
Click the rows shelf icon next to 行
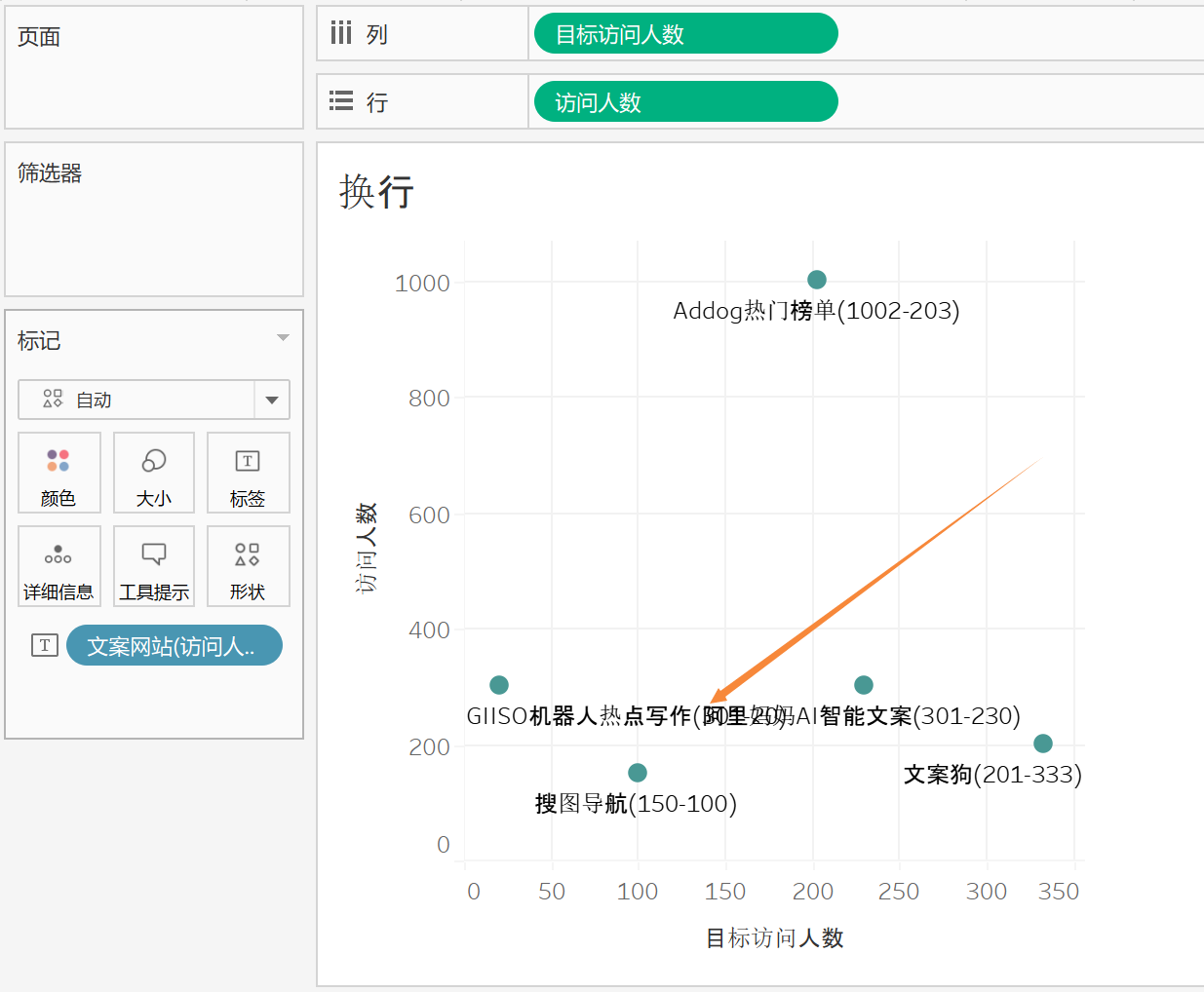point(341,101)
